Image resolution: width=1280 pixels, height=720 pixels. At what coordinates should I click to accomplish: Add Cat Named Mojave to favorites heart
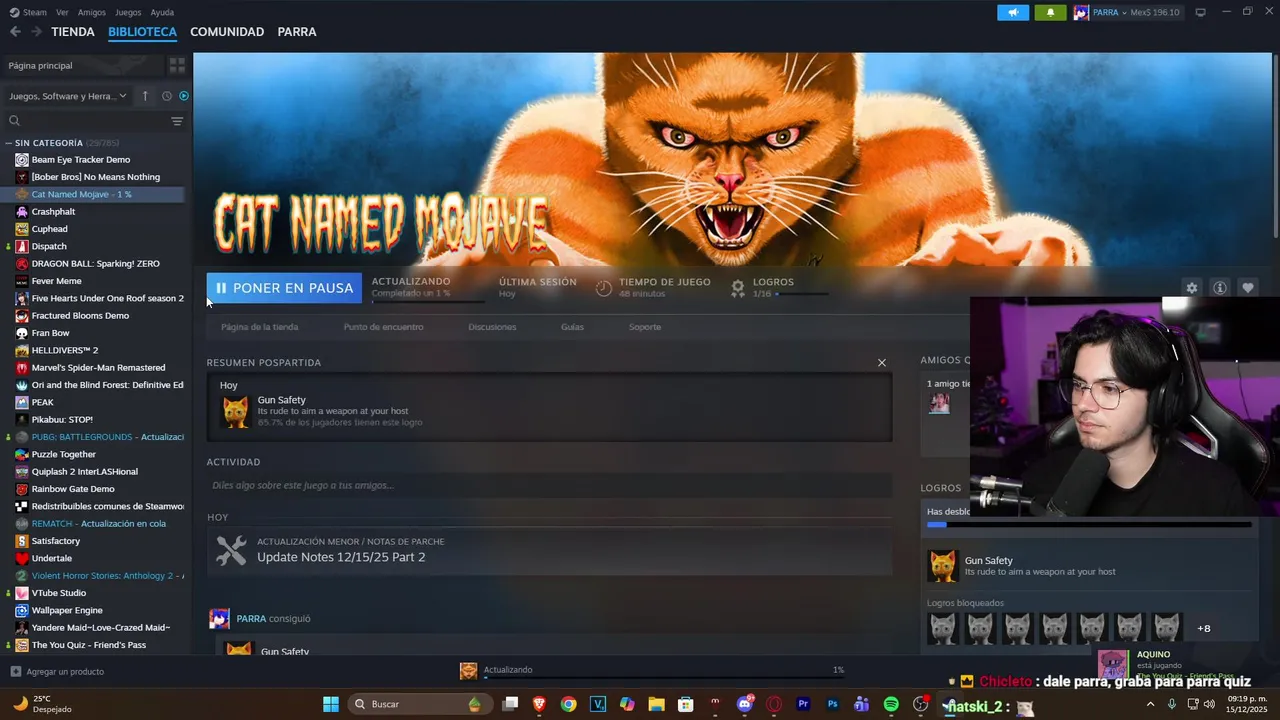[1248, 288]
